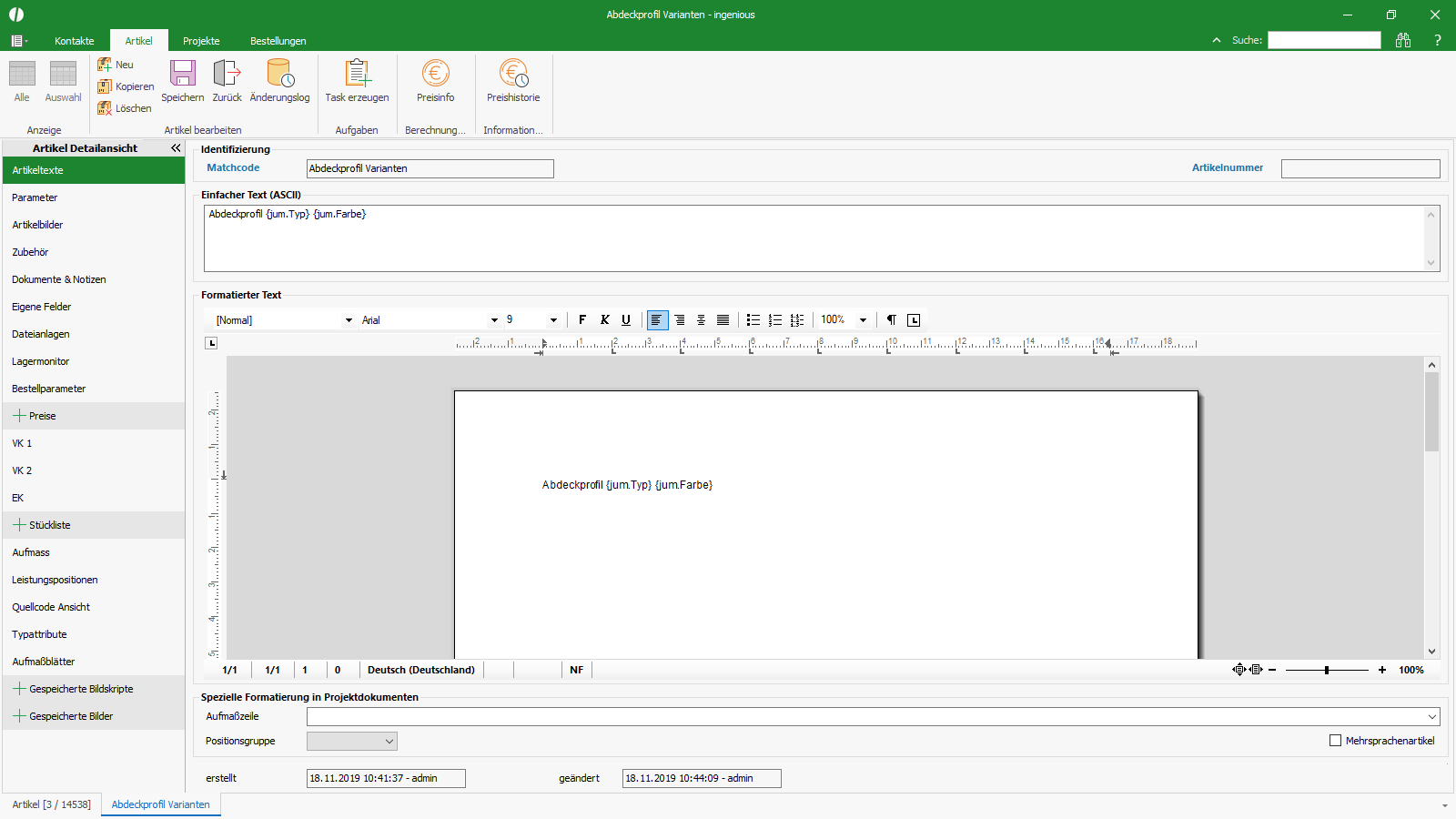Image resolution: width=1456 pixels, height=819 pixels.
Task: Create new article with Neu
Action: coord(116,65)
